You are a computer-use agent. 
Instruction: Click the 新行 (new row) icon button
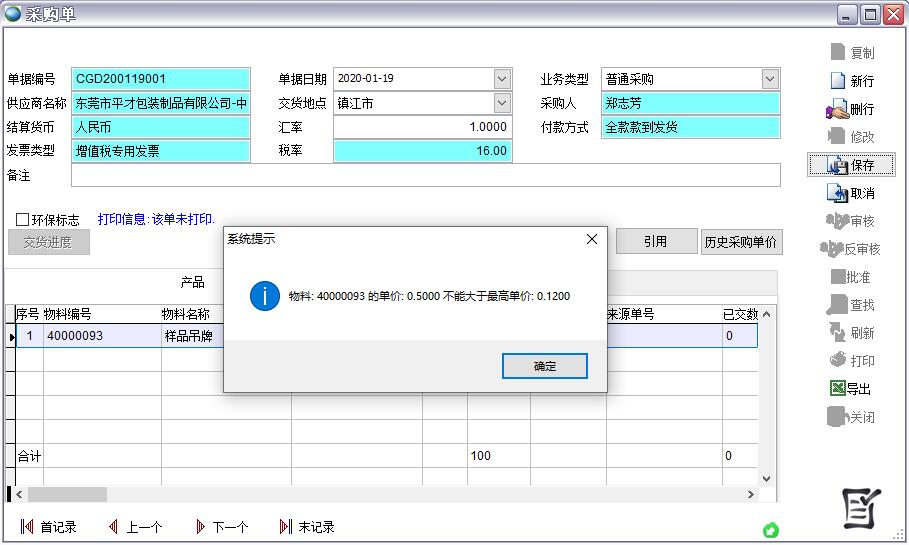(x=850, y=81)
